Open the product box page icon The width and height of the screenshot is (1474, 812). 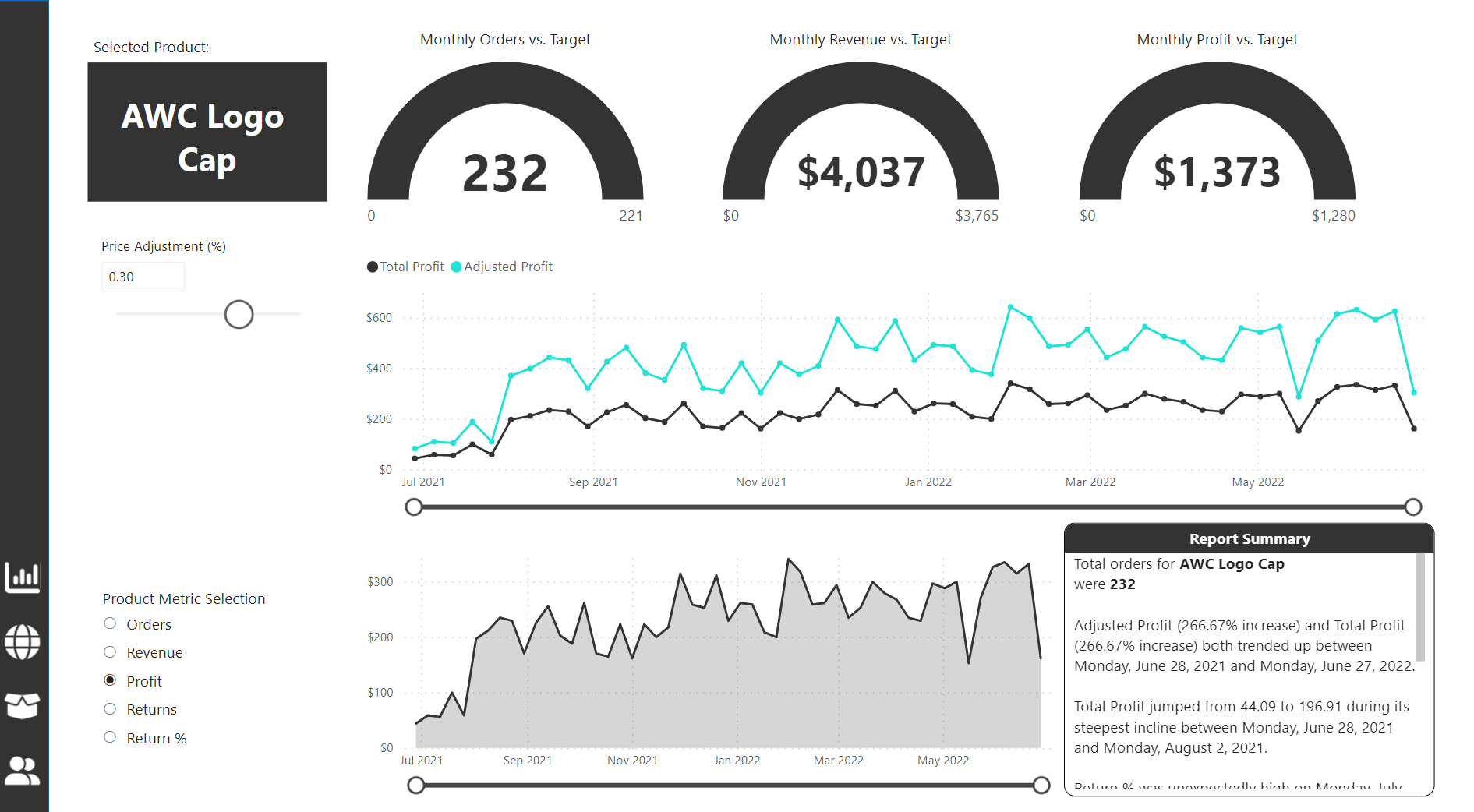point(22,706)
